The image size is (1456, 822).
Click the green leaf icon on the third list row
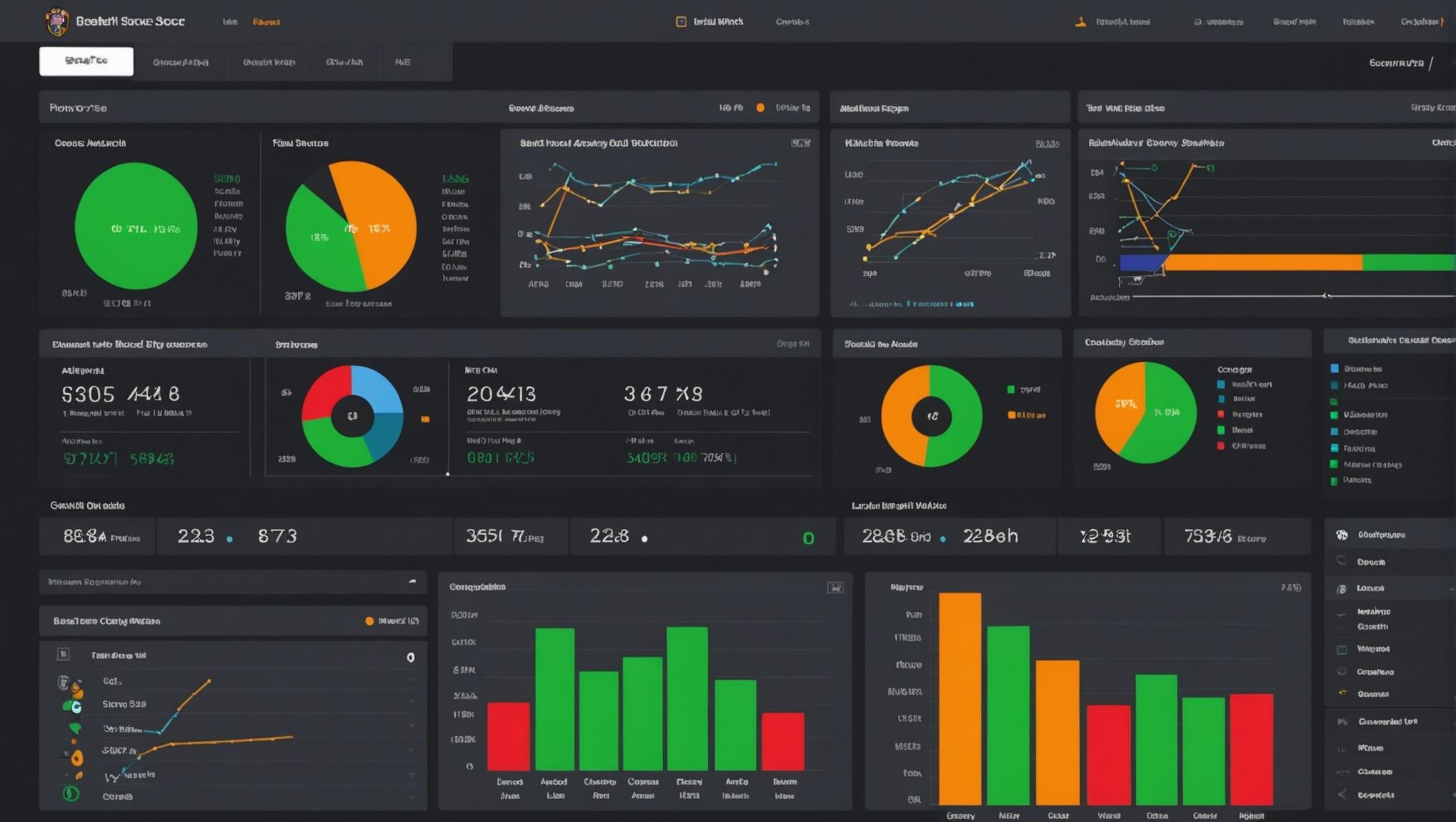point(74,728)
